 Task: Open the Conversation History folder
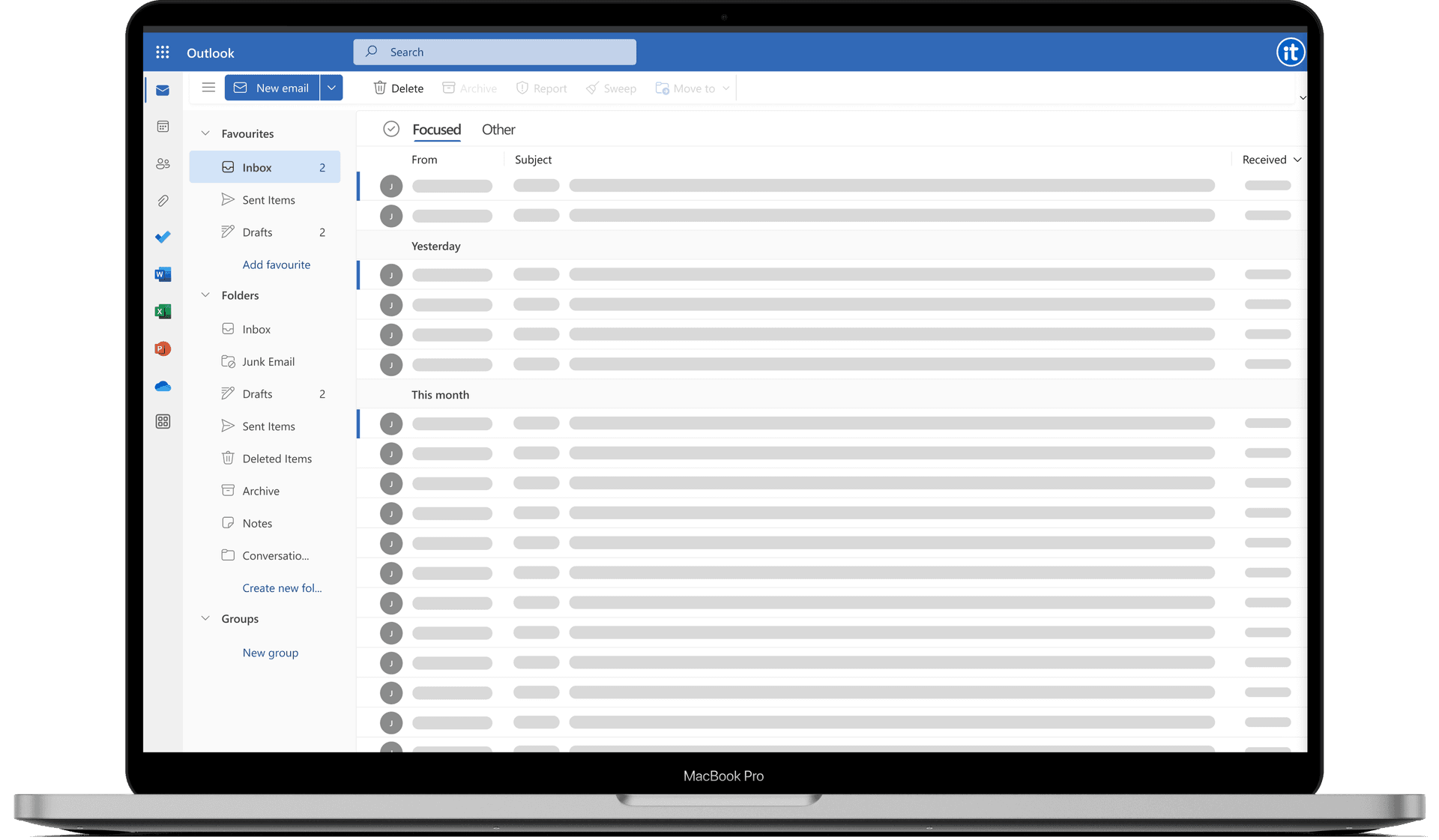(x=265, y=555)
